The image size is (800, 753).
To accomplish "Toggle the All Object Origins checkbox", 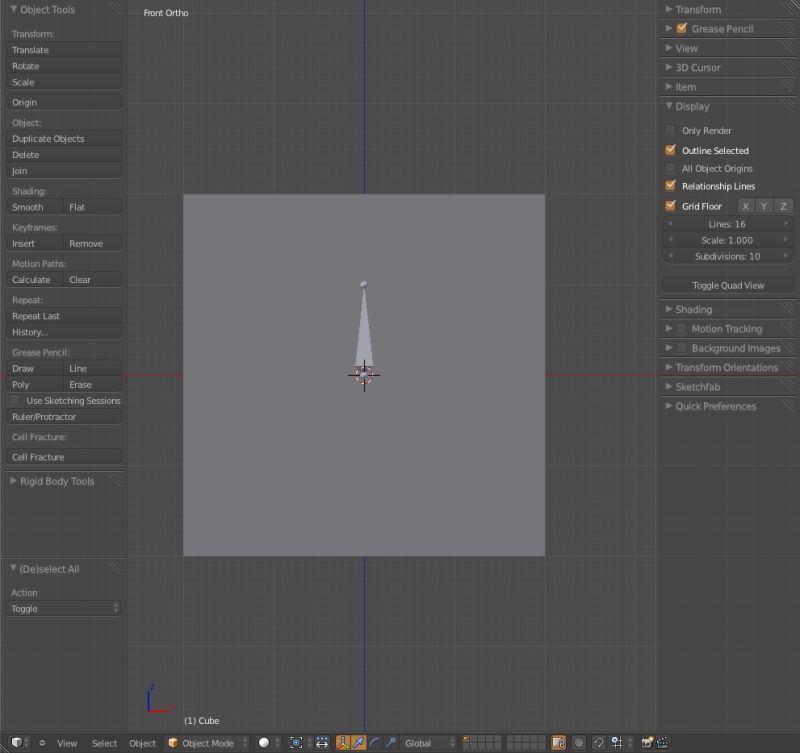I will (670, 168).
